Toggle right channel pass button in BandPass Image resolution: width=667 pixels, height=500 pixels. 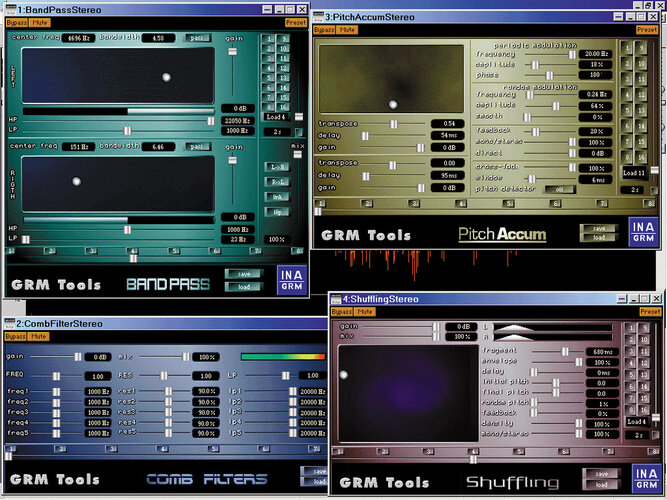(197, 146)
